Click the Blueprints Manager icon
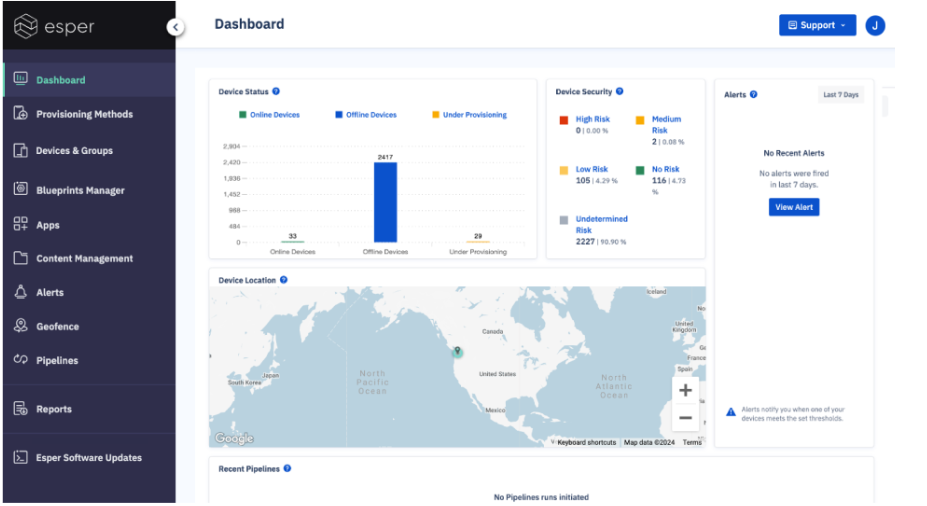The height and width of the screenshot is (506, 927). coord(21,189)
